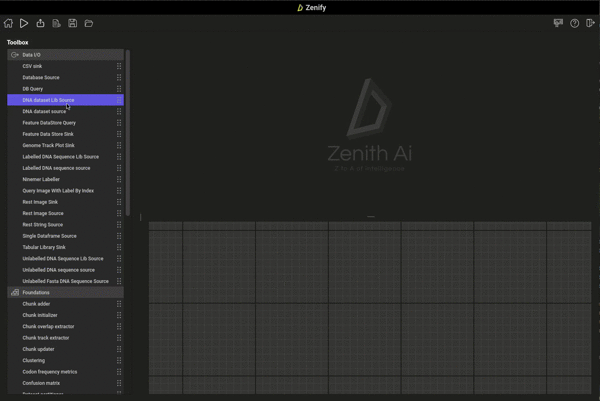
Task: Select Labelled DNA sequence source item
Action: [65, 168]
